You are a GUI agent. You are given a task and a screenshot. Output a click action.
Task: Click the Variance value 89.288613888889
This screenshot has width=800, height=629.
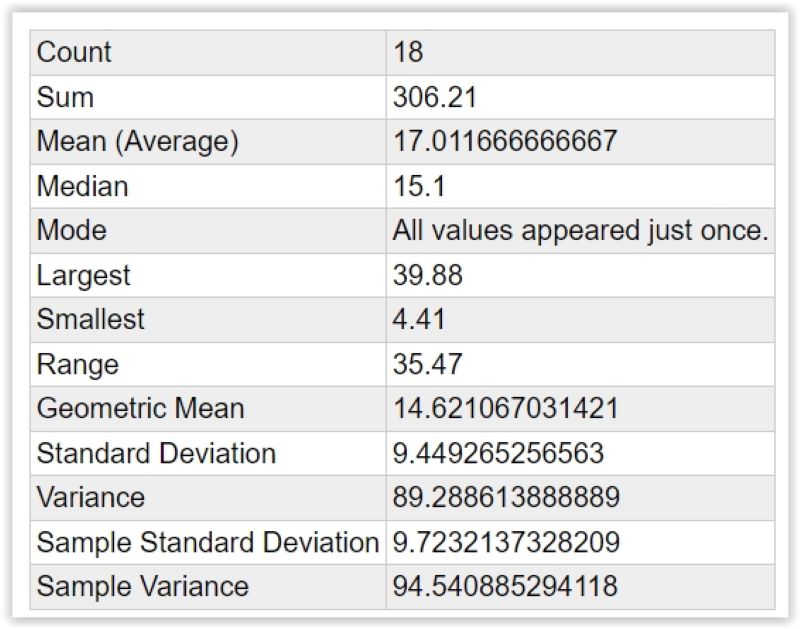(x=506, y=497)
